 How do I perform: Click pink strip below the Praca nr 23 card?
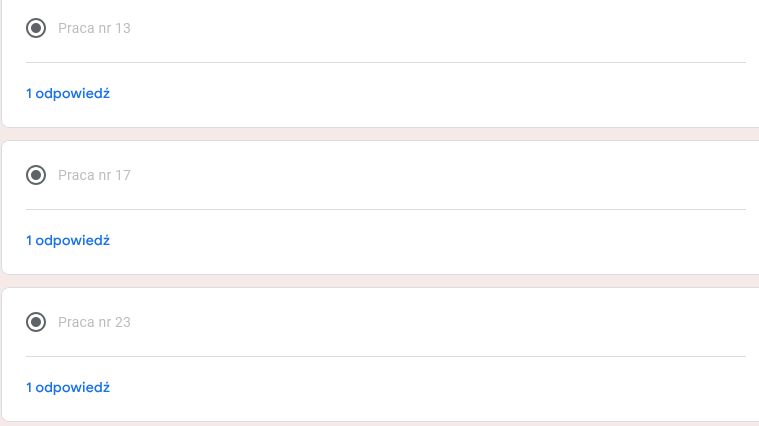tap(380, 424)
